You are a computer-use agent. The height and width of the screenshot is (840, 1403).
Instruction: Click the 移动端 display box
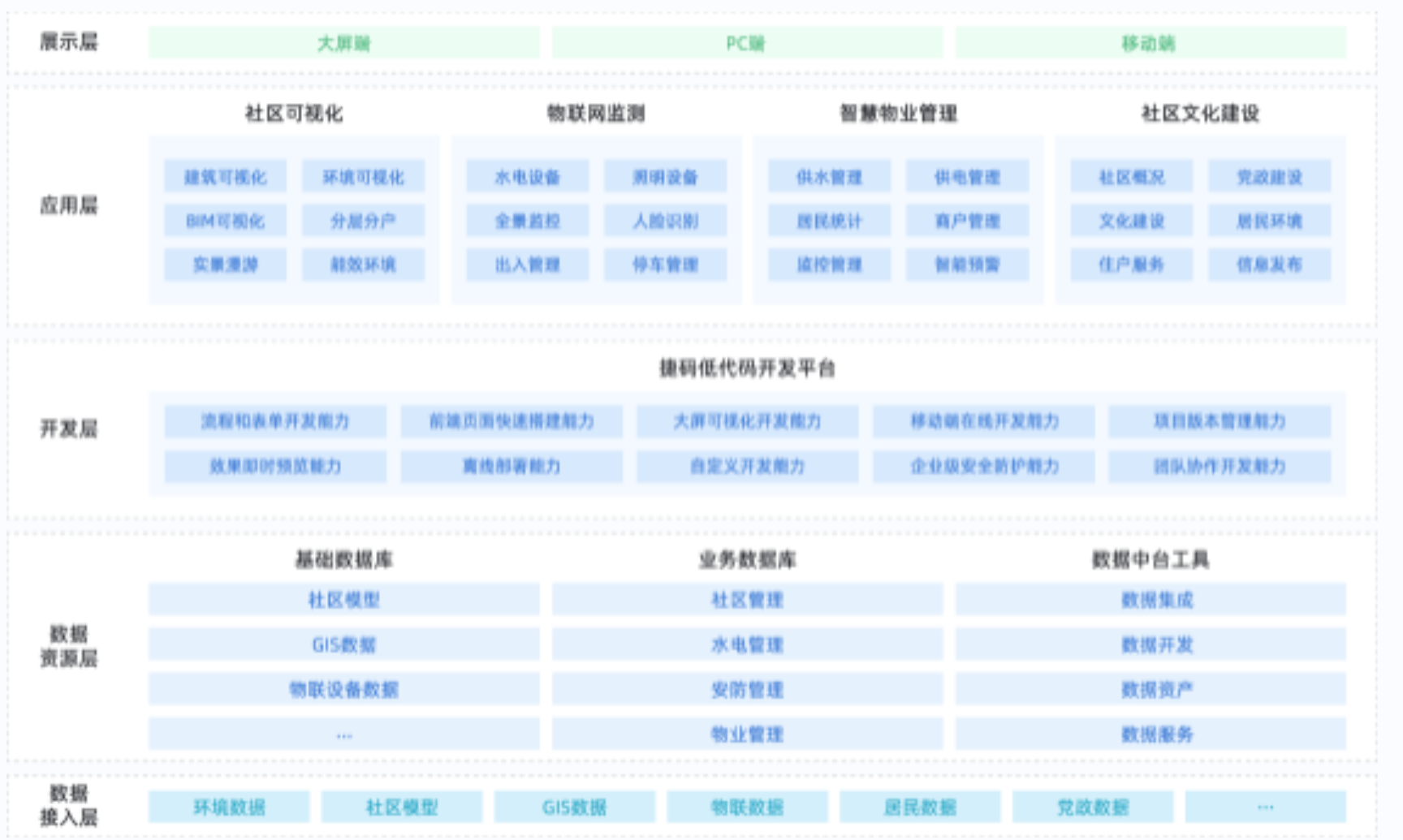coord(1150,43)
